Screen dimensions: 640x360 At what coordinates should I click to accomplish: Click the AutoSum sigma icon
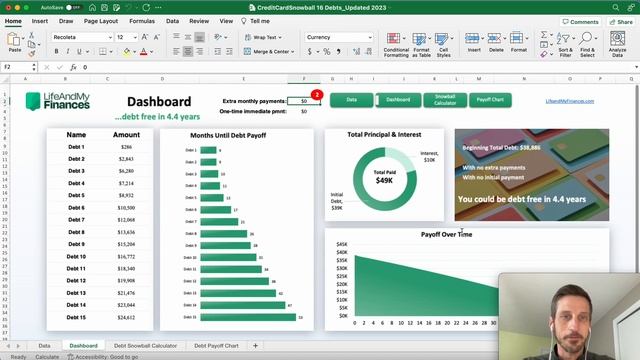[x=544, y=36]
